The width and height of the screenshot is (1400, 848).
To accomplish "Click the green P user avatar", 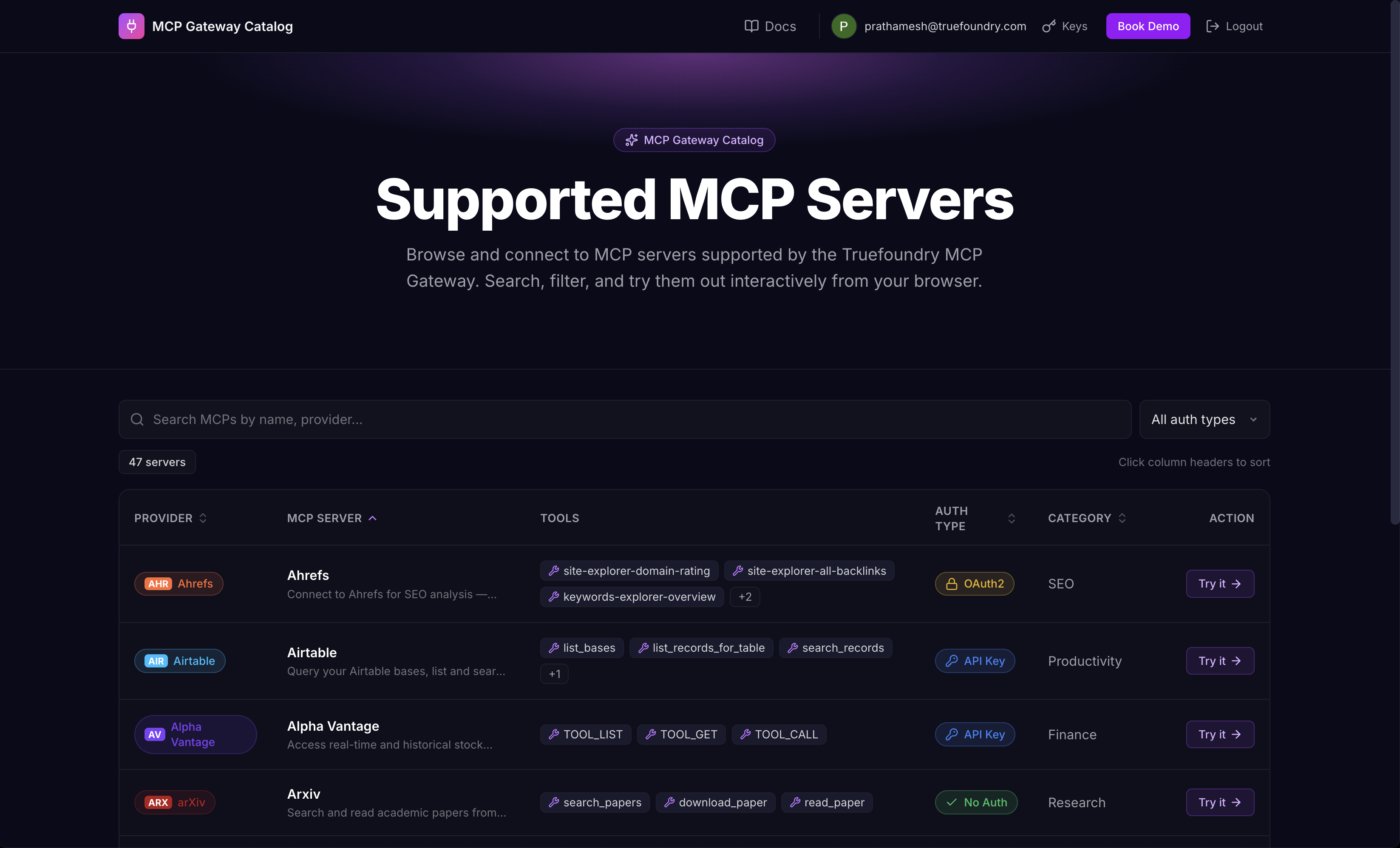I will click(844, 26).
